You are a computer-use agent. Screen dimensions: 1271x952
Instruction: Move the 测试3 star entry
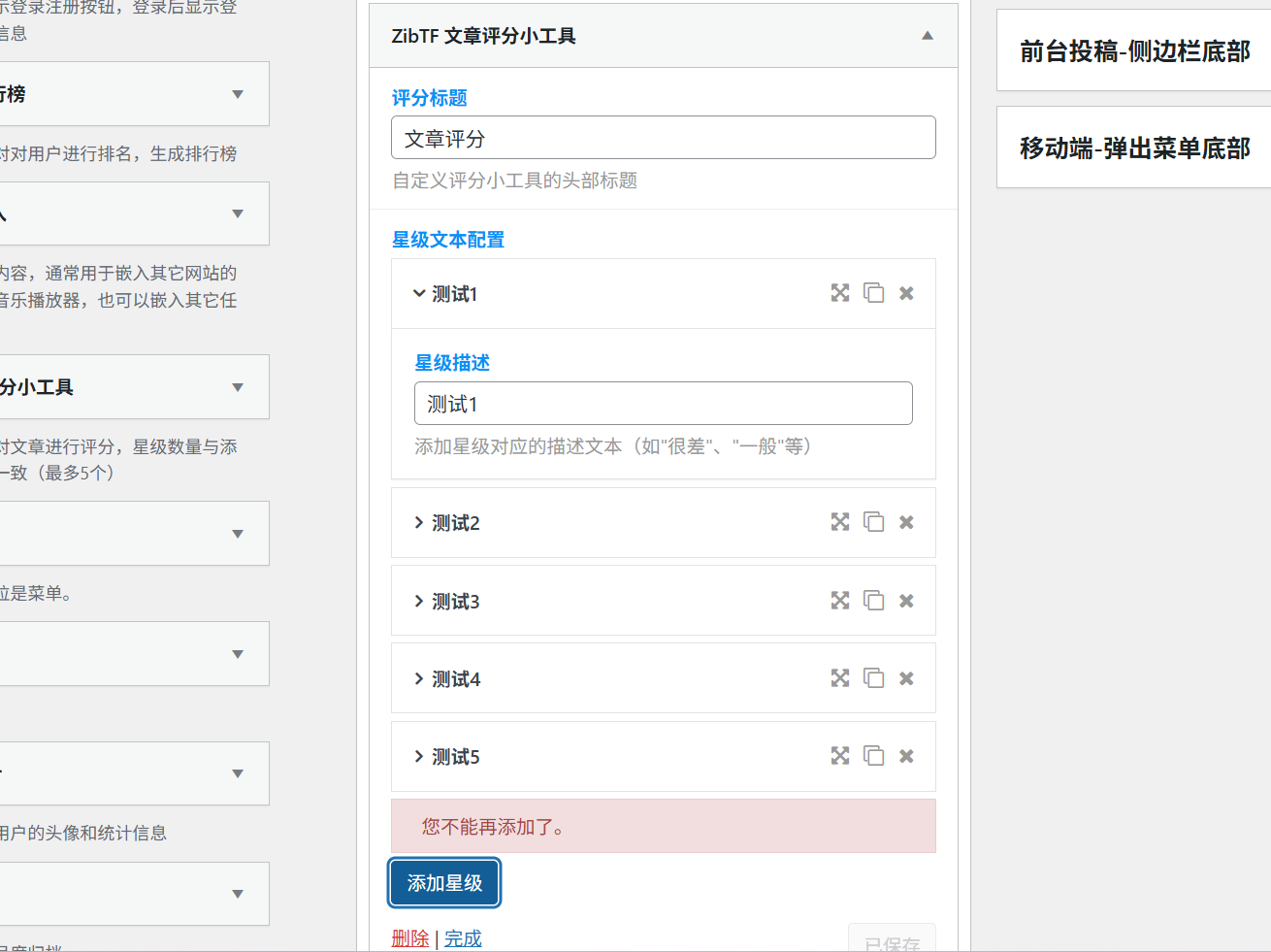coord(839,600)
